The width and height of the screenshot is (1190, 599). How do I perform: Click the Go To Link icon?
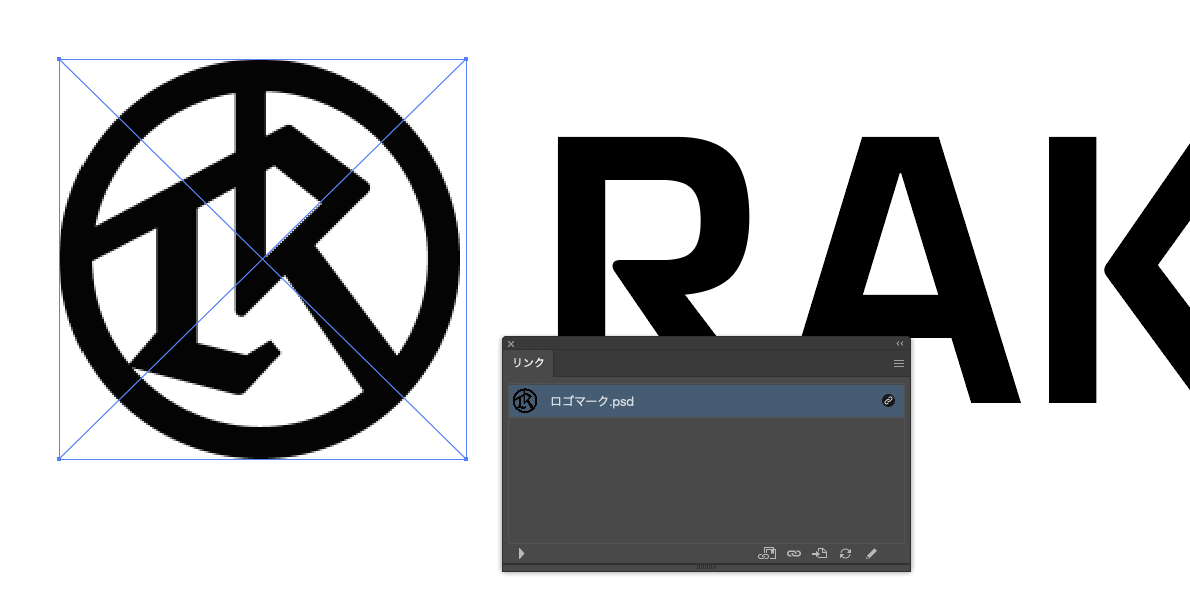(820, 553)
